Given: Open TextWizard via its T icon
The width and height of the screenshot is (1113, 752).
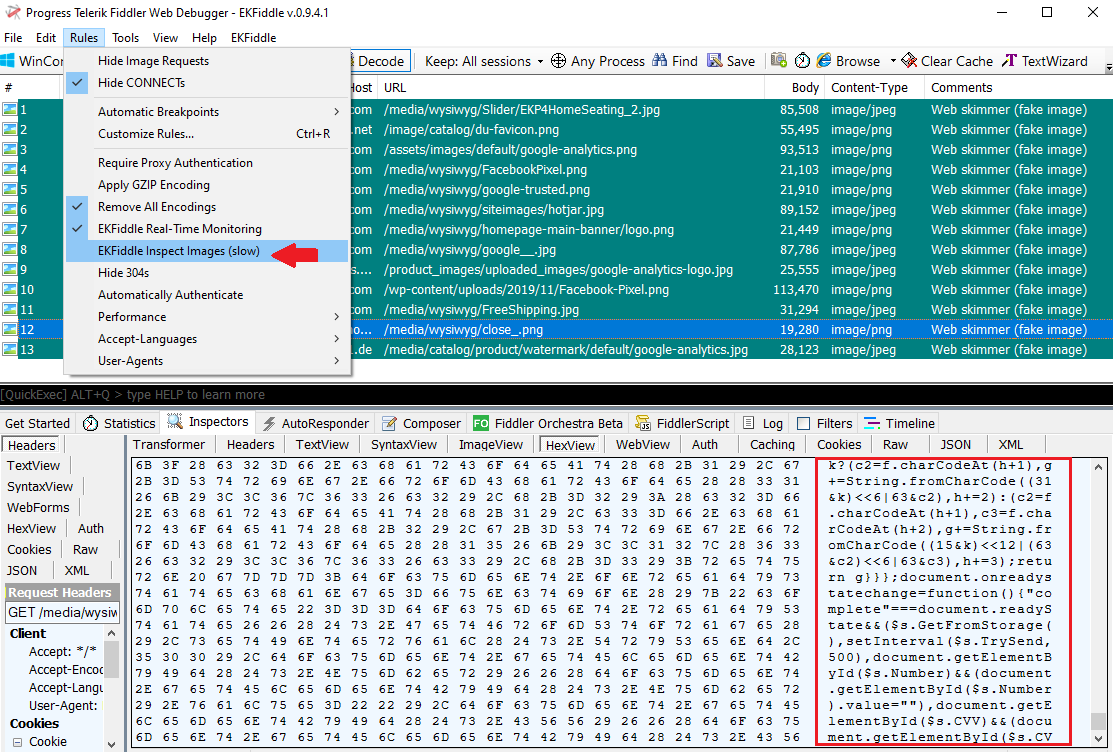Looking at the screenshot, I should pos(1009,61).
